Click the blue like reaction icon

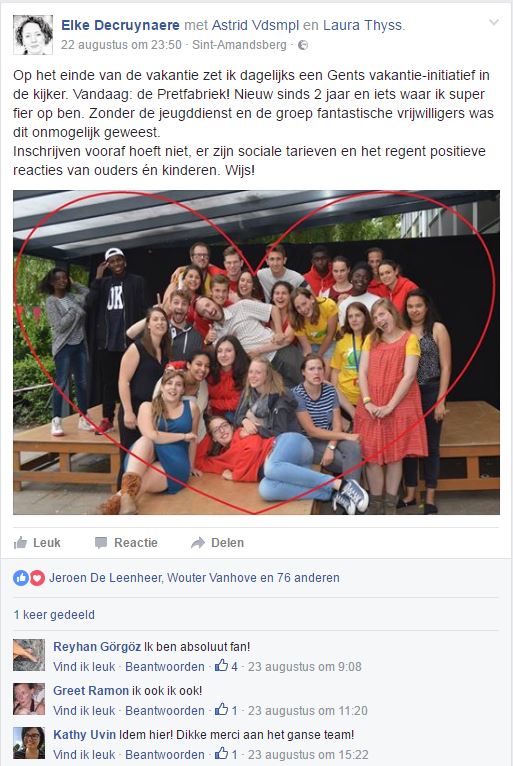(21, 578)
